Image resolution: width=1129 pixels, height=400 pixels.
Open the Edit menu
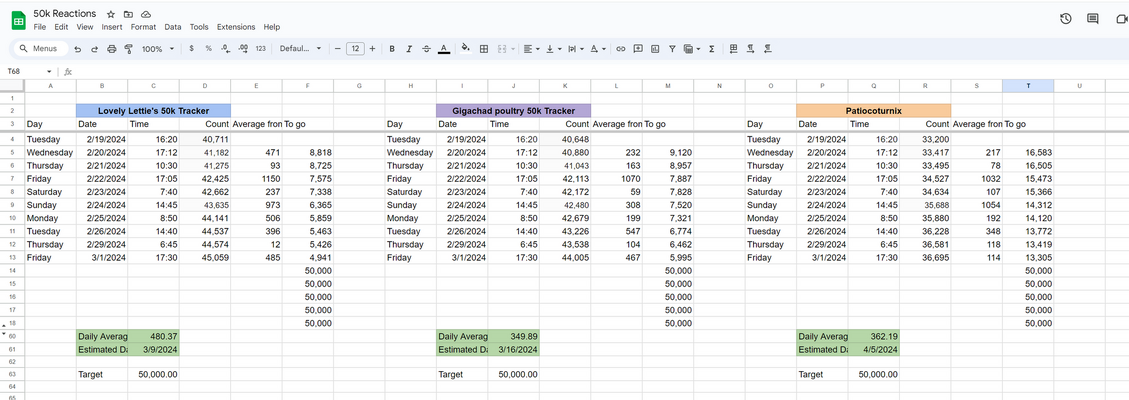[x=61, y=27]
